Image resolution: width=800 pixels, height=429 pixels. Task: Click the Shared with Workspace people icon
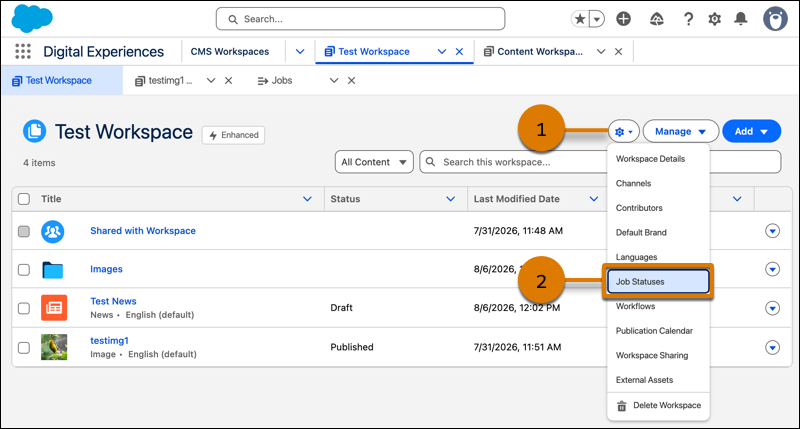click(x=53, y=231)
